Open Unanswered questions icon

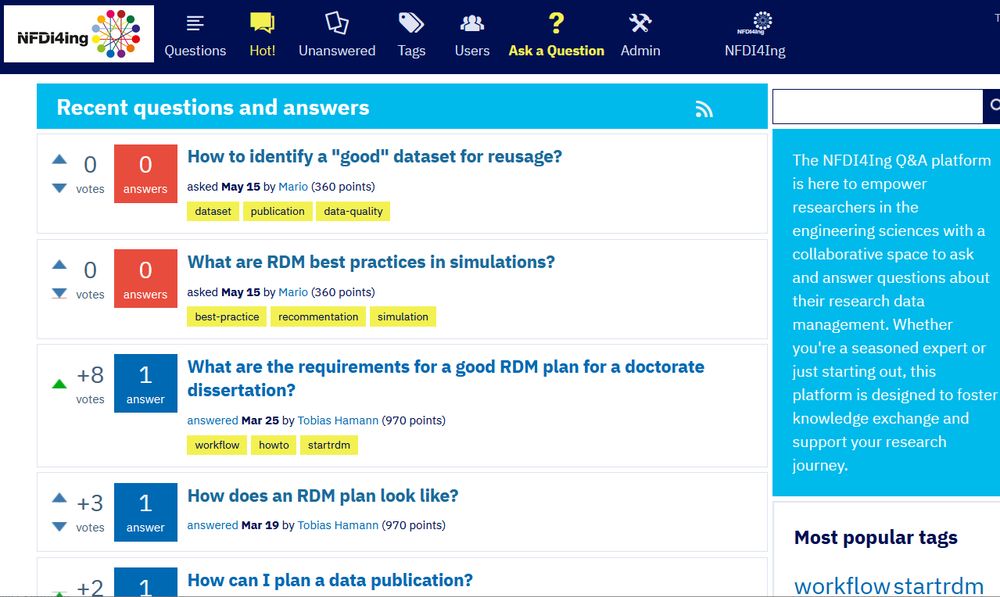coord(337,23)
